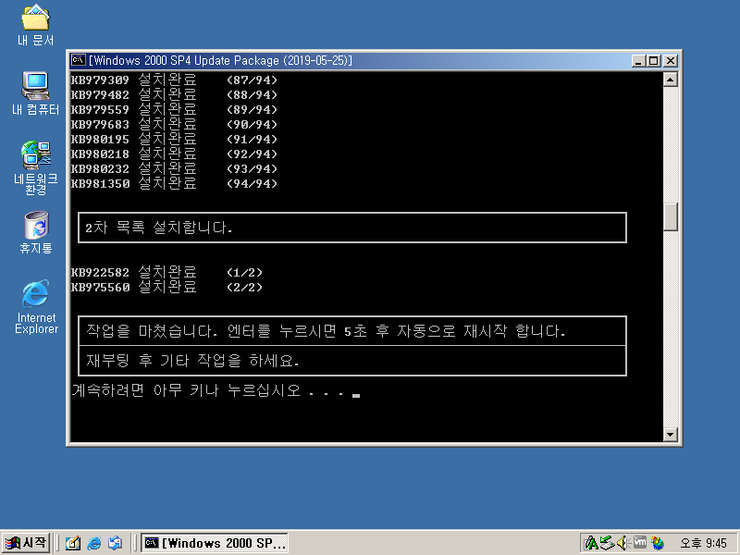The height and width of the screenshot is (555, 740).
Task: Launch Internet Explorer from quick launch
Action: click(x=94, y=543)
